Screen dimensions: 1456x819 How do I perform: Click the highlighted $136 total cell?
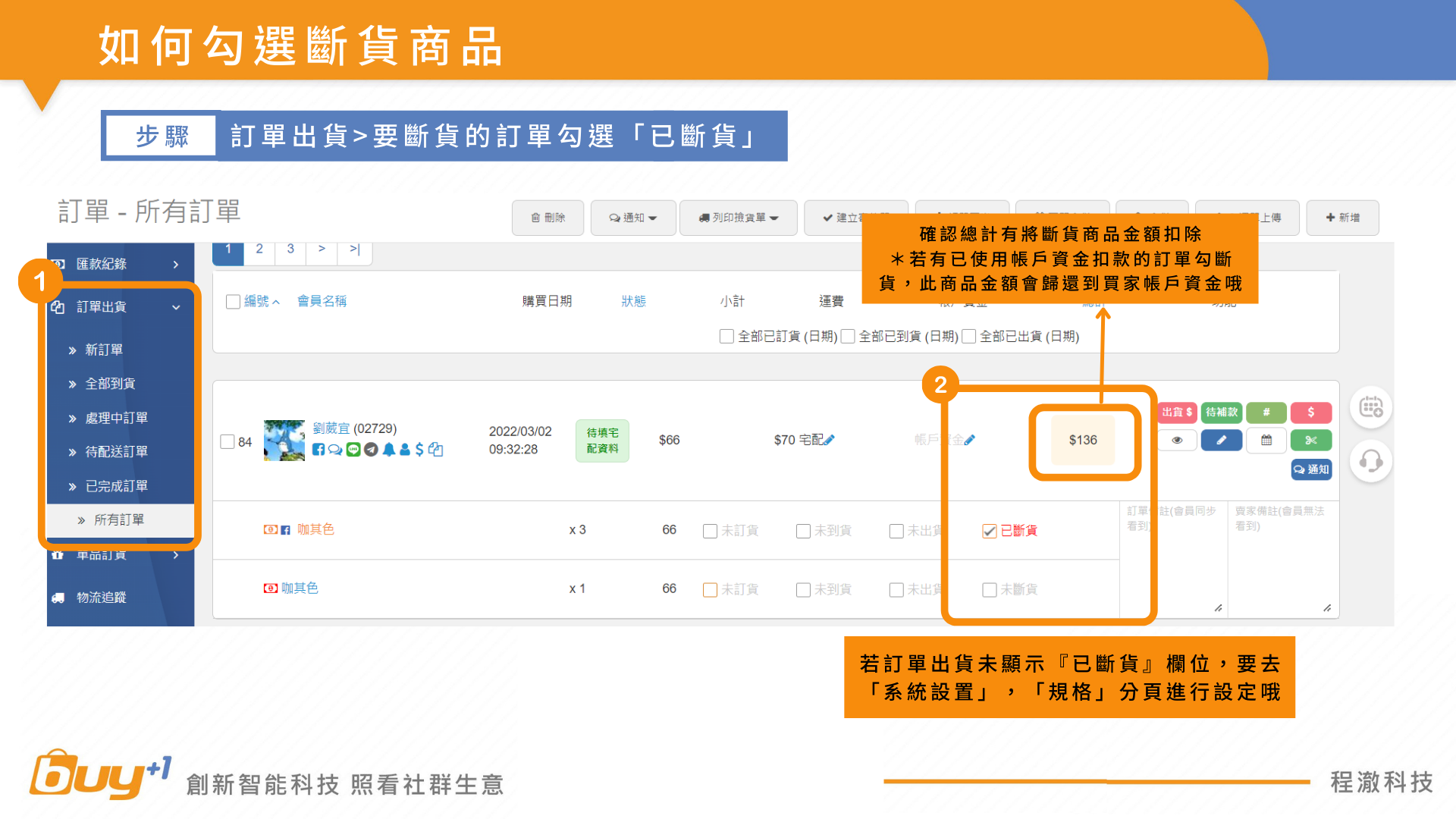pyautogui.click(x=1083, y=441)
